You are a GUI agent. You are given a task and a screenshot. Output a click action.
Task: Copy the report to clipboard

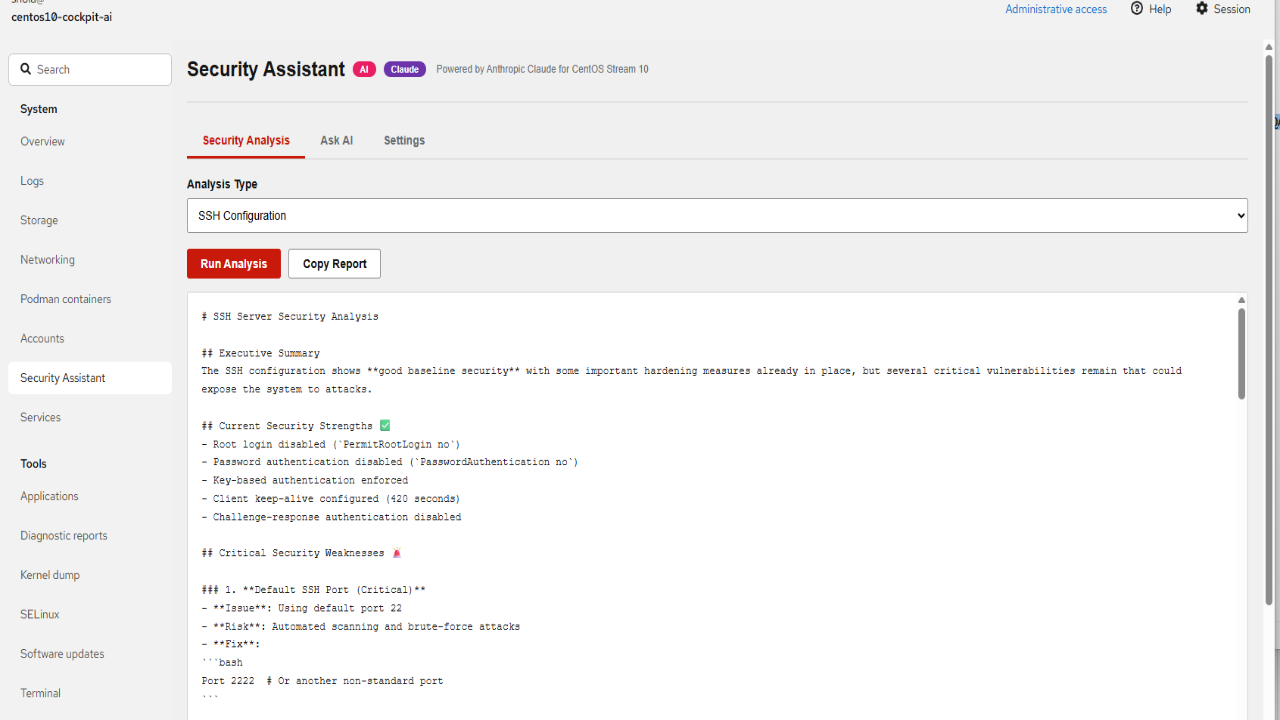pos(335,264)
